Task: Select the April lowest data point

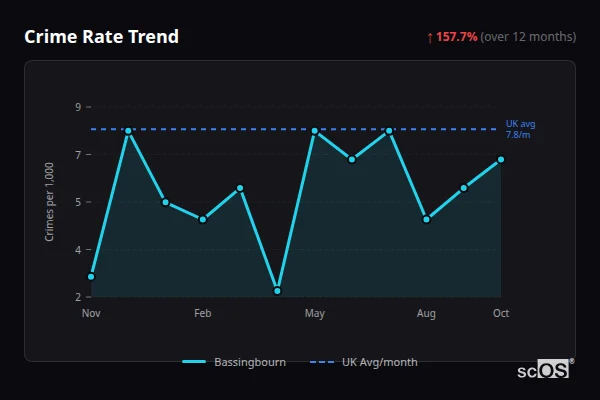Action: click(x=277, y=291)
